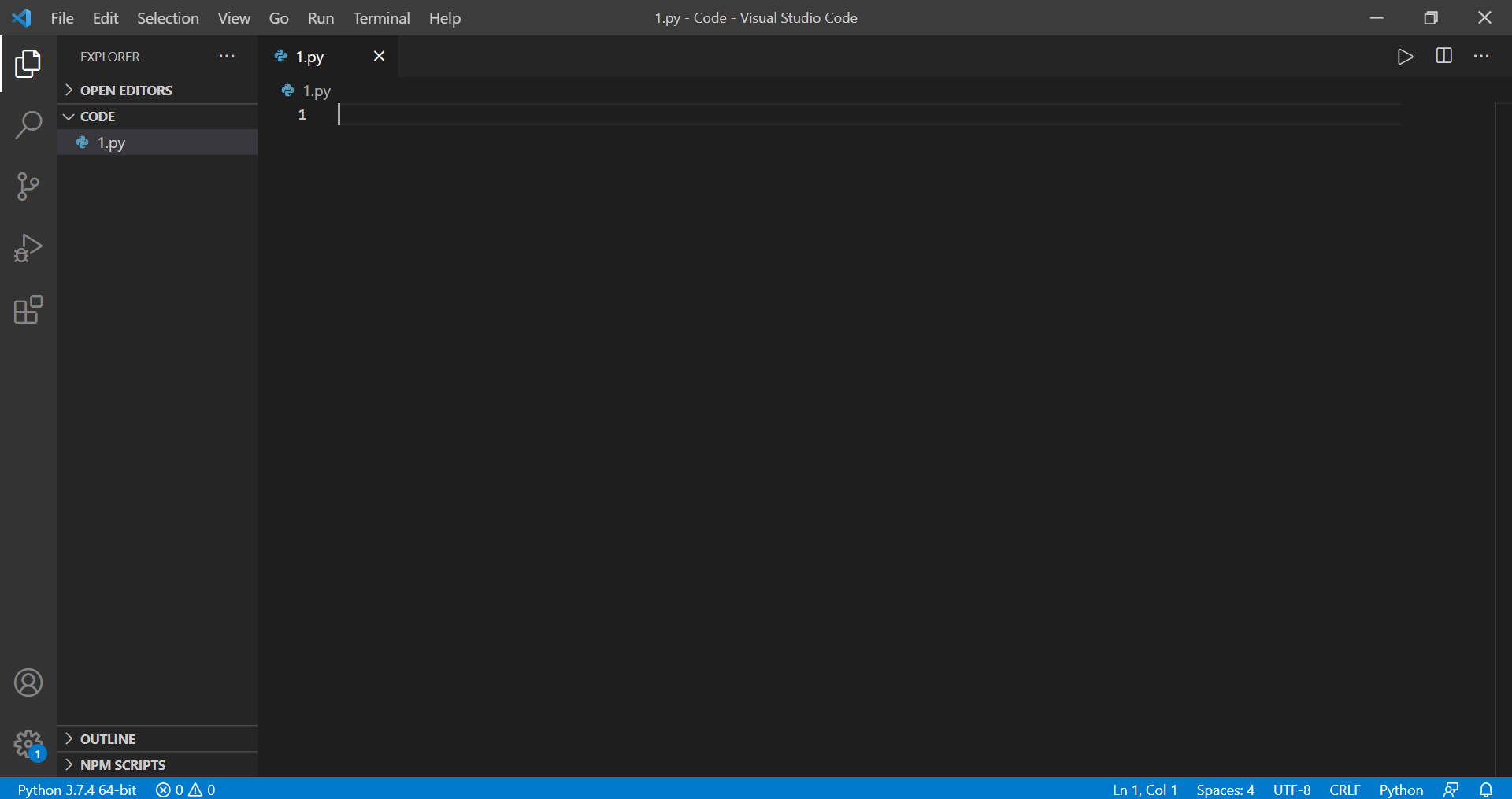
Task: Go to line via Ln 1, Col 1
Action: (x=1145, y=790)
